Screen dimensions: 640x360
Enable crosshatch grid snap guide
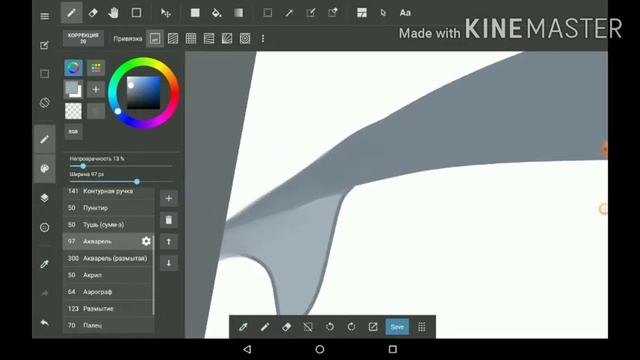pos(191,38)
